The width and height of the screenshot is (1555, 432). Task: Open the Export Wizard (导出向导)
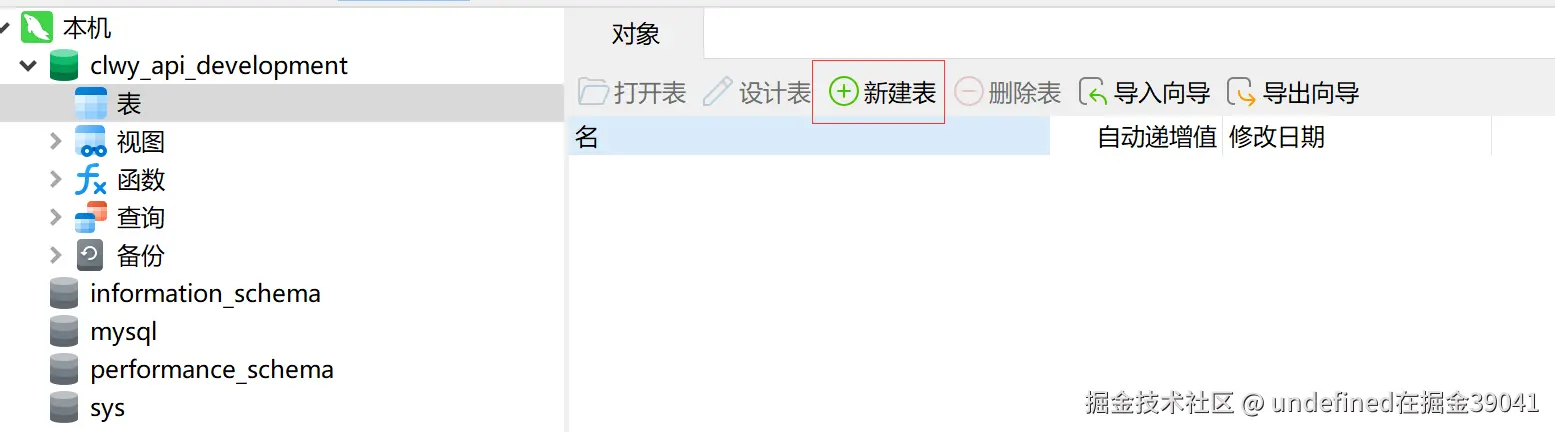(1293, 93)
